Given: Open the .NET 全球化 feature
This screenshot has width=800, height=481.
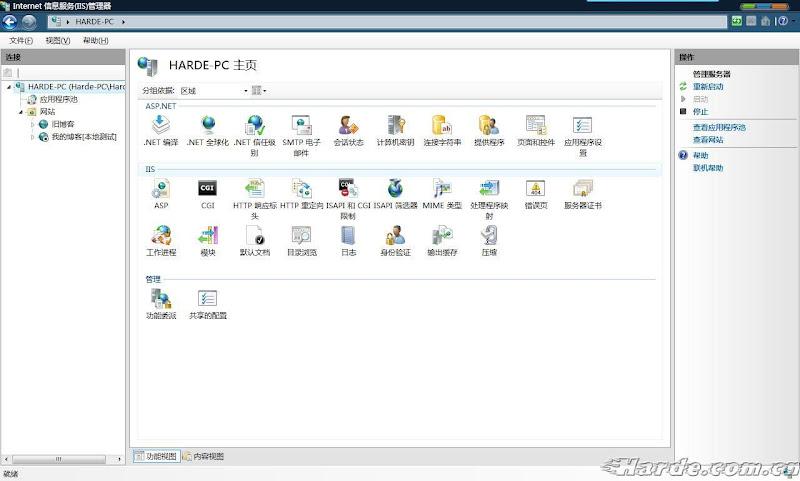Looking at the screenshot, I should click(x=208, y=131).
